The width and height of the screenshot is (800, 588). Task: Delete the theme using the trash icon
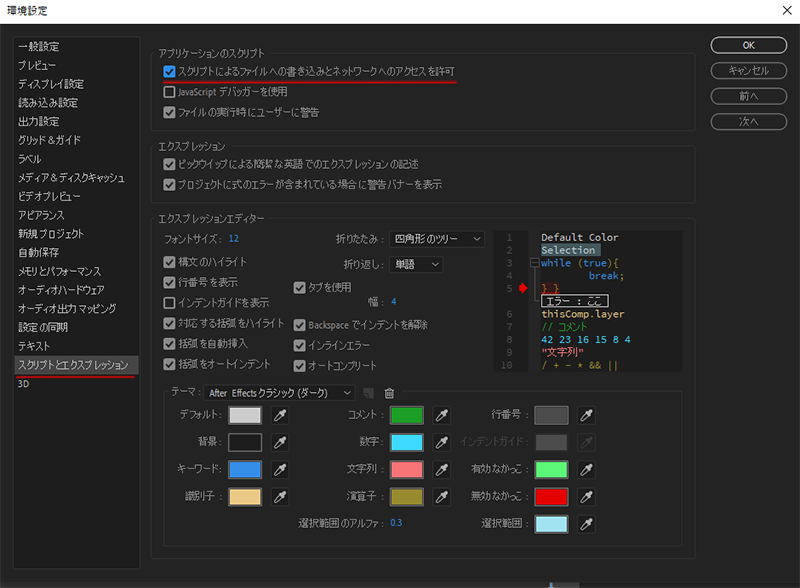390,394
